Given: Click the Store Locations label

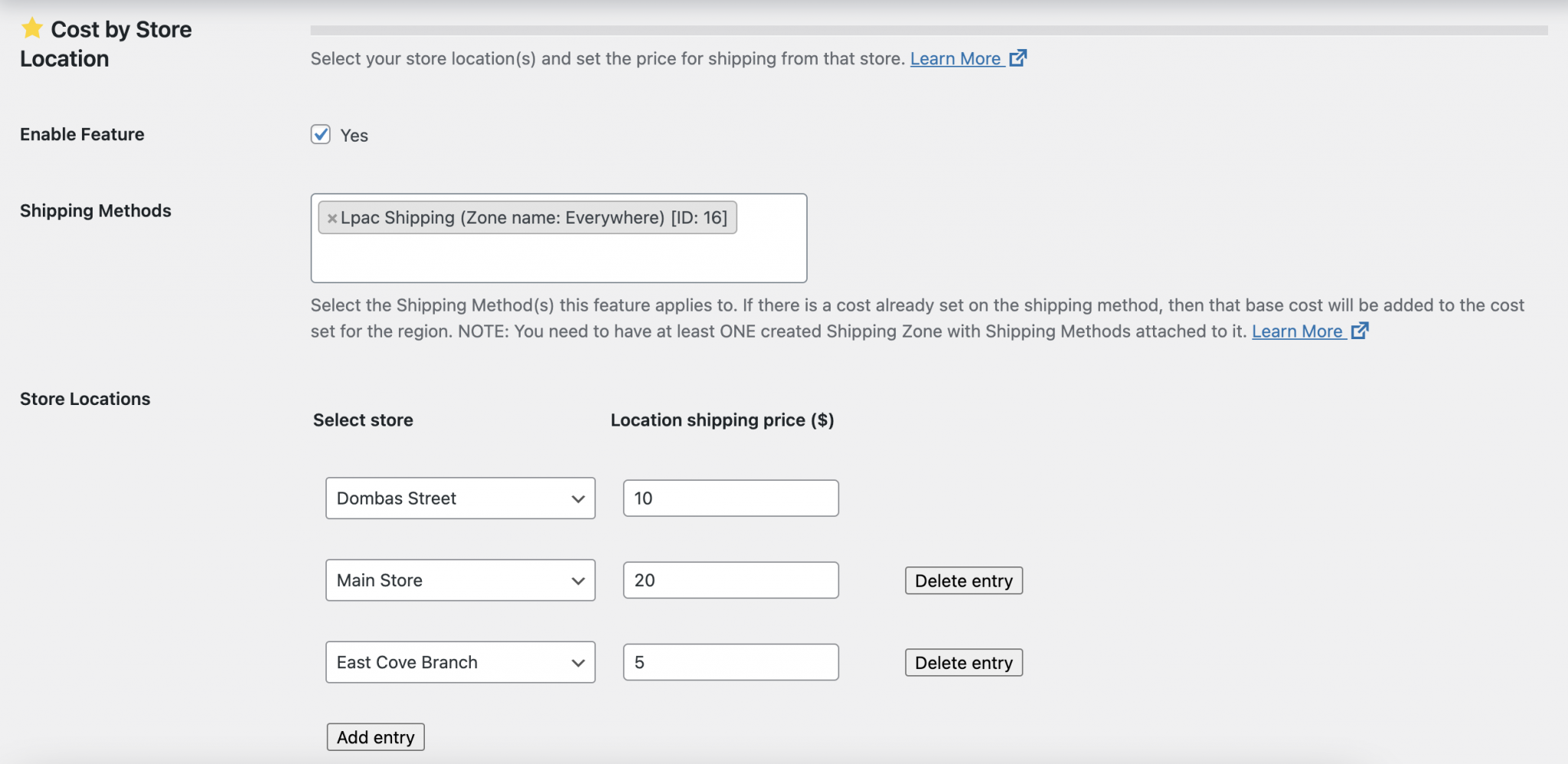Looking at the screenshot, I should (85, 399).
